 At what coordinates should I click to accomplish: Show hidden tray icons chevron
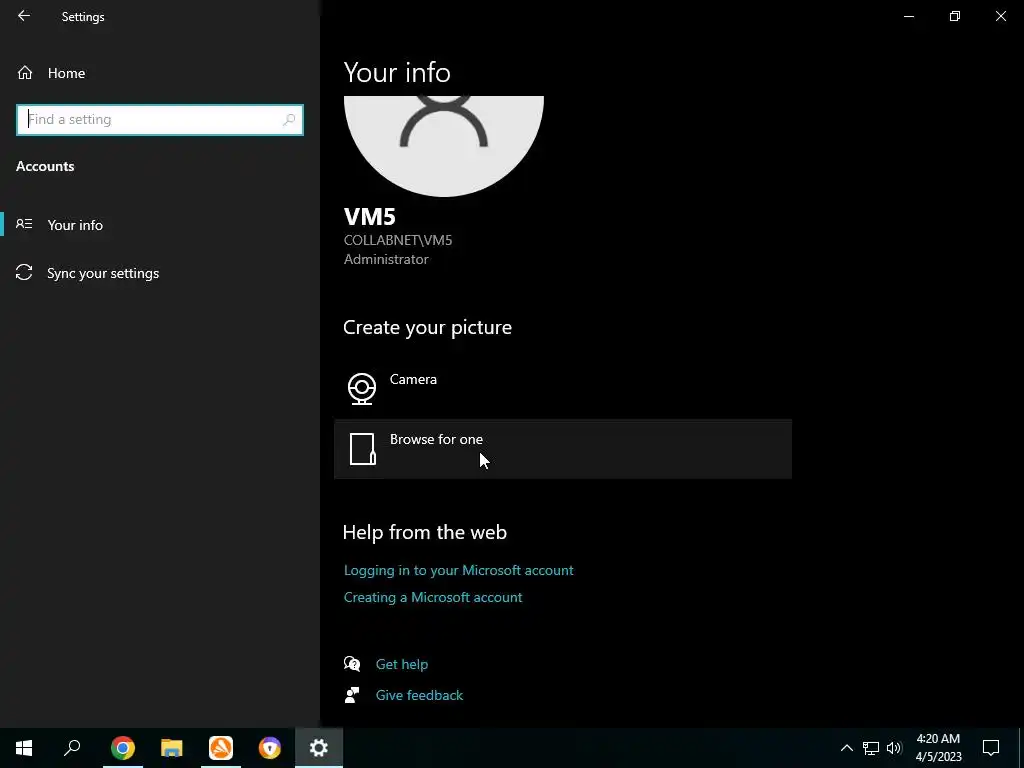click(846, 748)
